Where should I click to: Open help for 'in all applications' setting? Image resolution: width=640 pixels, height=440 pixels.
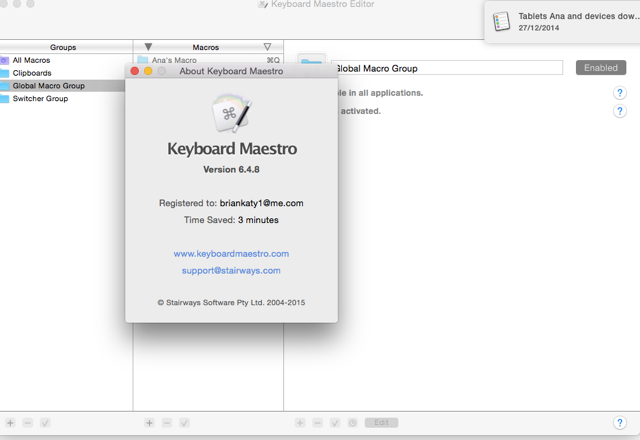tap(620, 93)
